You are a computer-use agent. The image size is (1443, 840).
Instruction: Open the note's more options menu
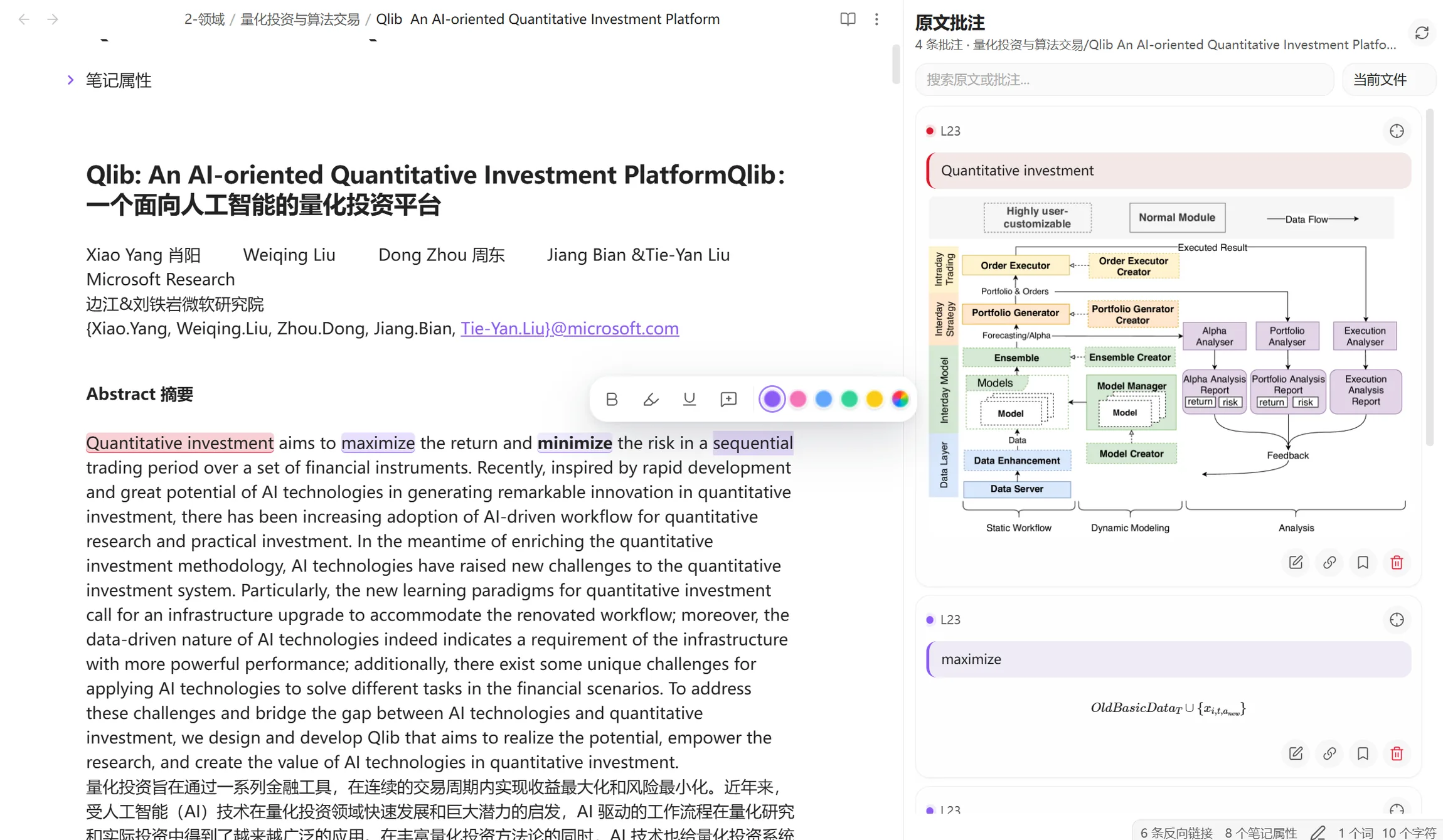coord(876,19)
